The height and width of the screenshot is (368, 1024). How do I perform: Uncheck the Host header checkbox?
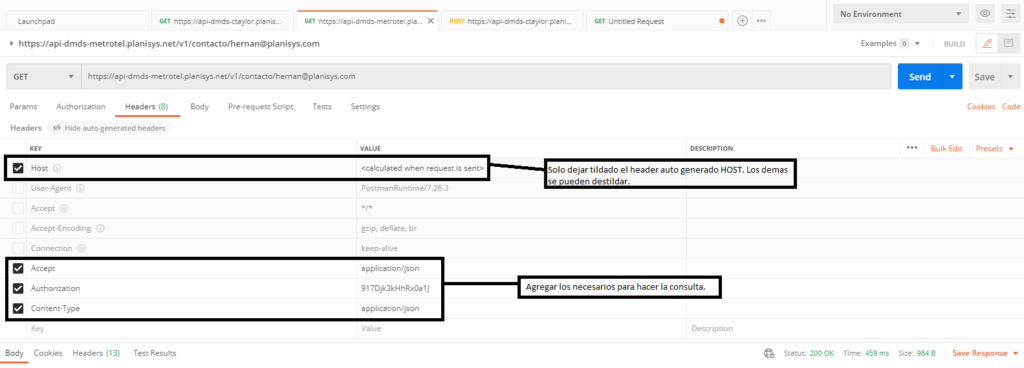18,168
